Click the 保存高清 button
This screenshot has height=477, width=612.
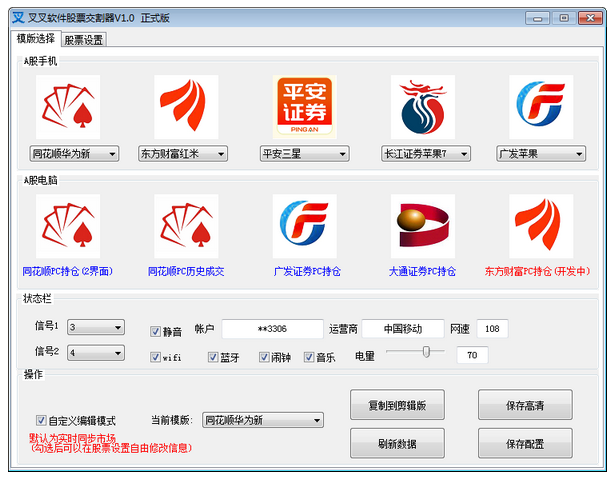pyautogui.click(x=525, y=405)
